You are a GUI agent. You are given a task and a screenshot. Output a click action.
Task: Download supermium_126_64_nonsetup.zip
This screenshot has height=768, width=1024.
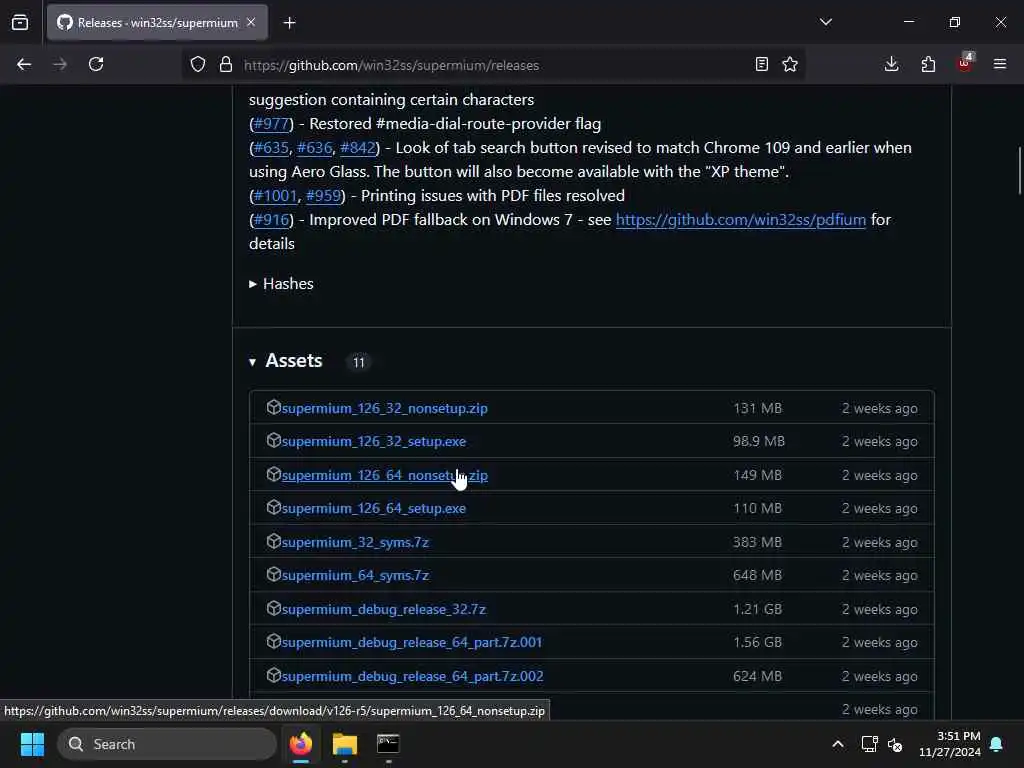click(x=385, y=475)
